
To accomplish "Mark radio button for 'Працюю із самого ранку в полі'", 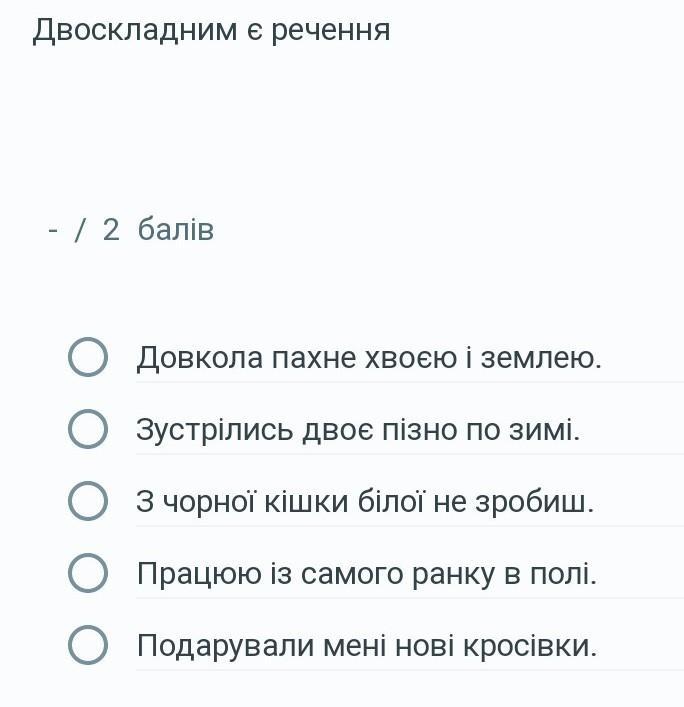I will click(88, 573).
